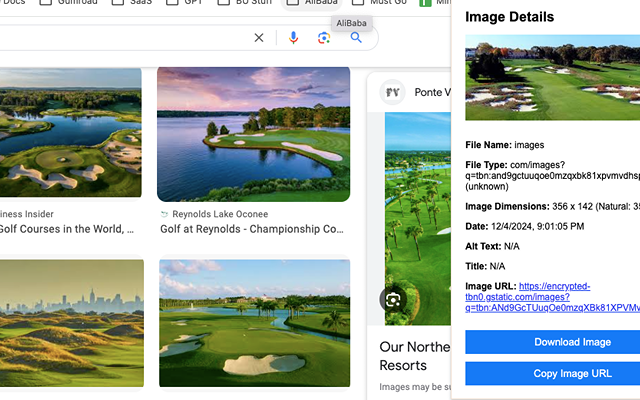Screen dimensions: 640x400
Task: Open the Golf Courses in the World result title
Action: click(x=67, y=229)
